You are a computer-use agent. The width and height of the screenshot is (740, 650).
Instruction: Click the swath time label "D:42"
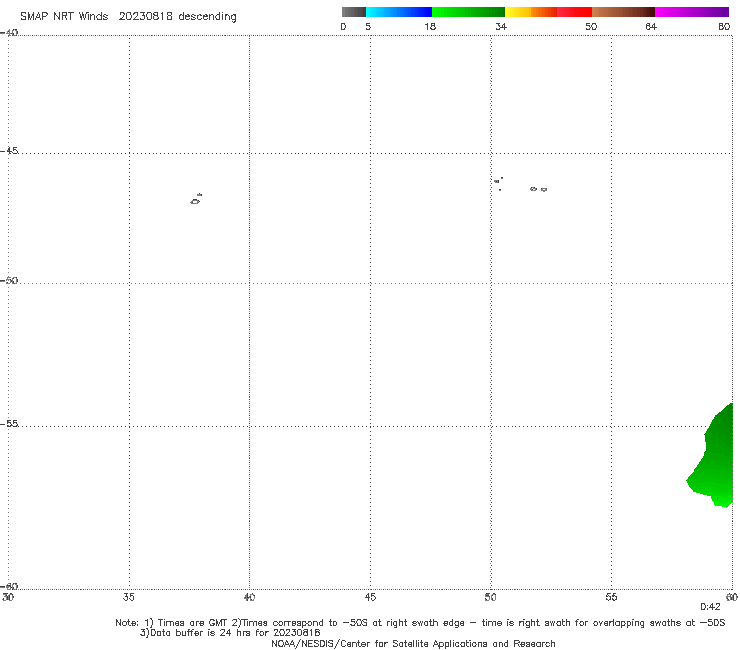710,607
